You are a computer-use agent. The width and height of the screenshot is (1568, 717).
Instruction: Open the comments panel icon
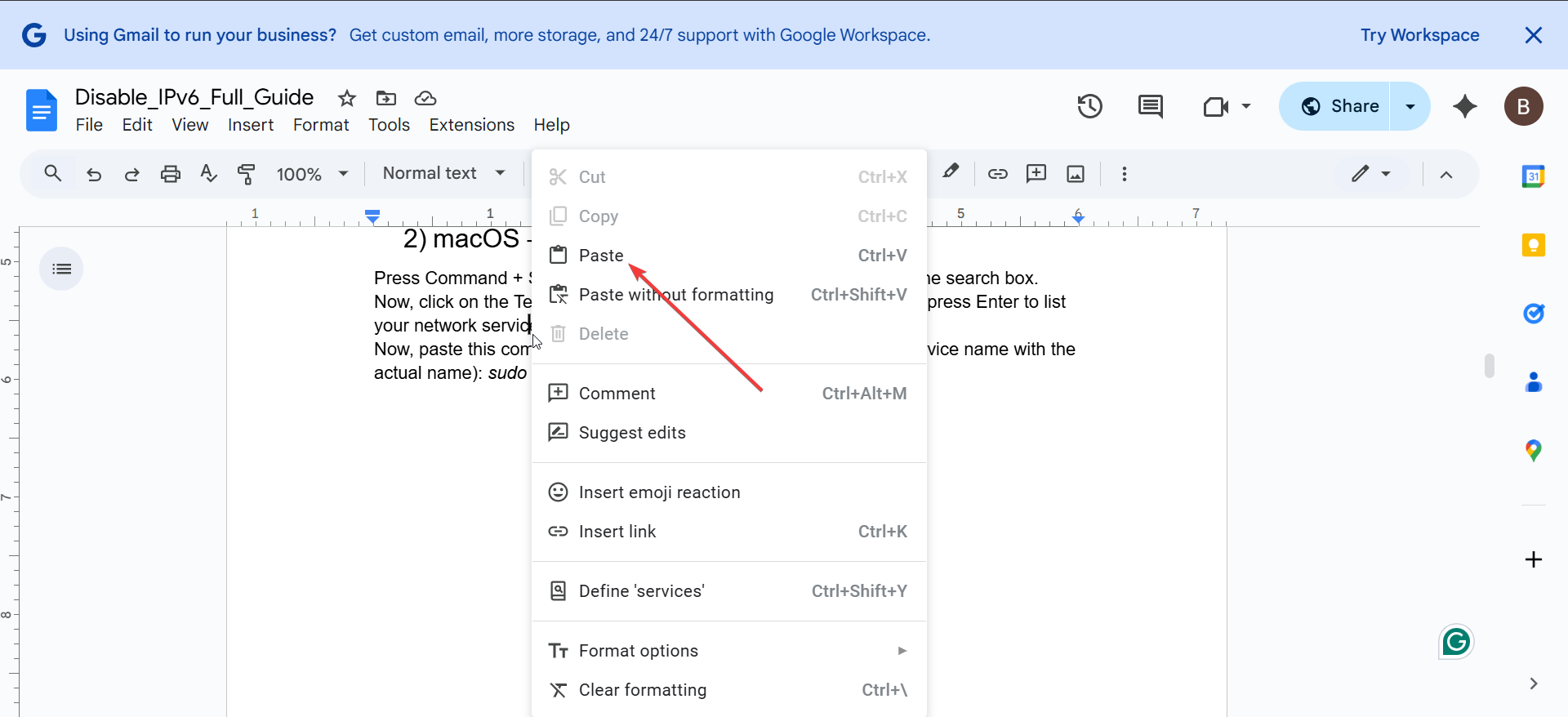point(1150,106)
